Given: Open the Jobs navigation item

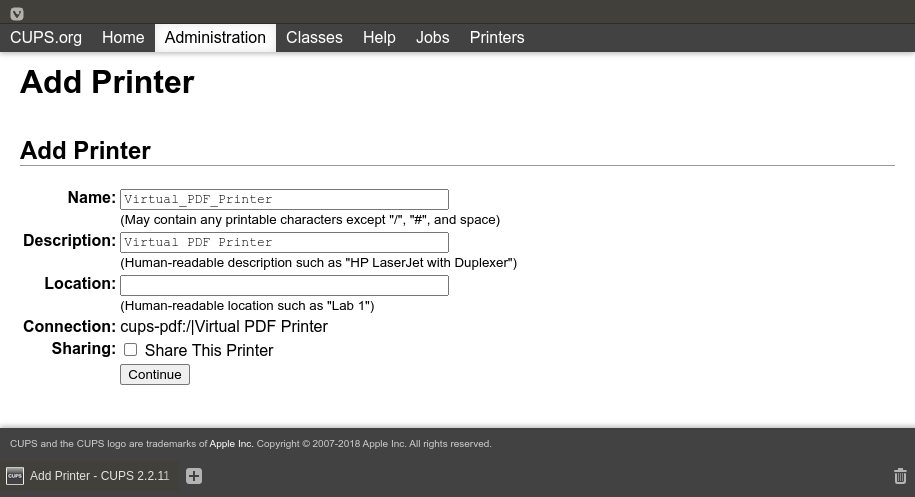Looking at the screenshot, I should [432, 38].
